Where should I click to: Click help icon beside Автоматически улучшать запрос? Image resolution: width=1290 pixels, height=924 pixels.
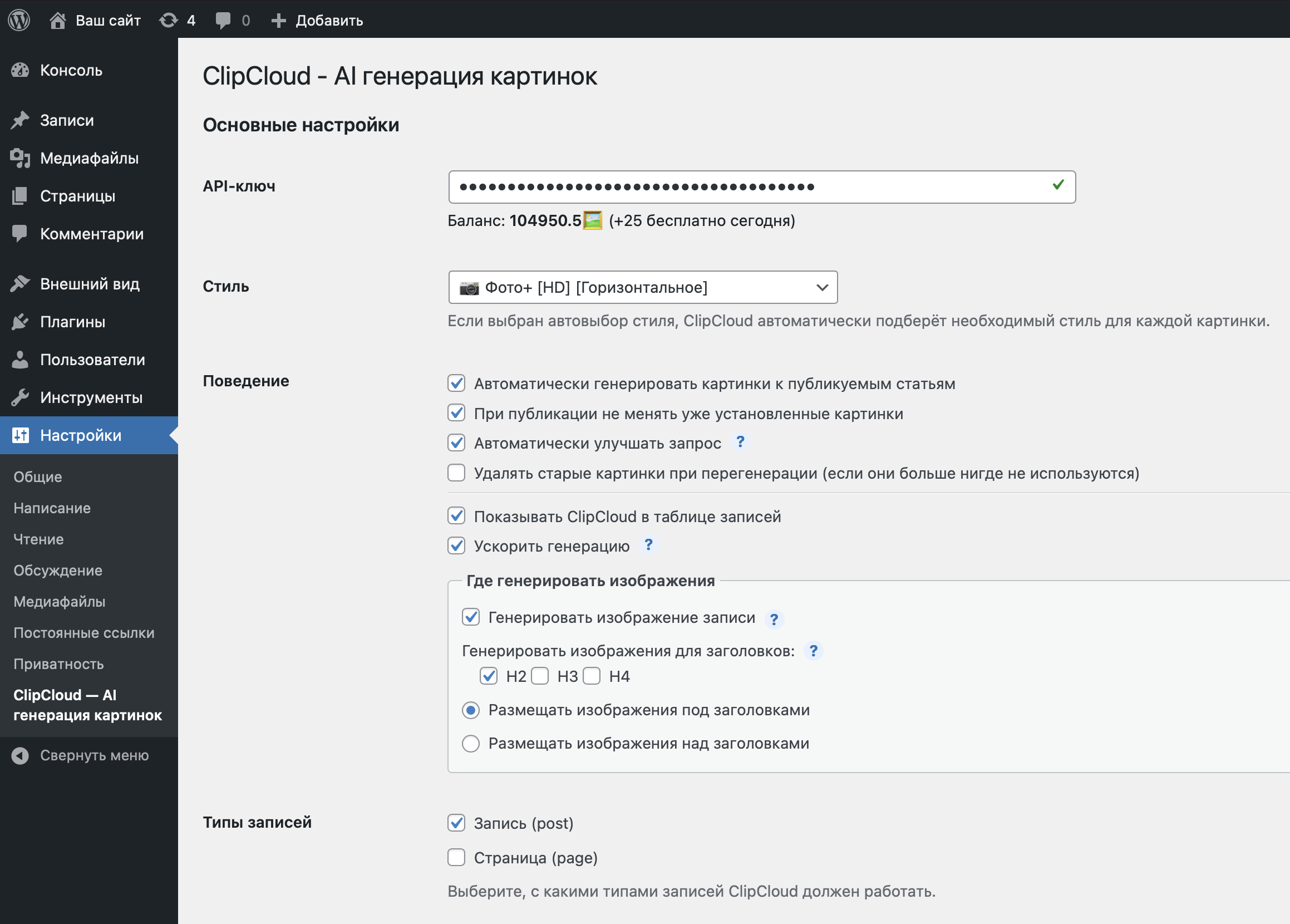point(740,442)
